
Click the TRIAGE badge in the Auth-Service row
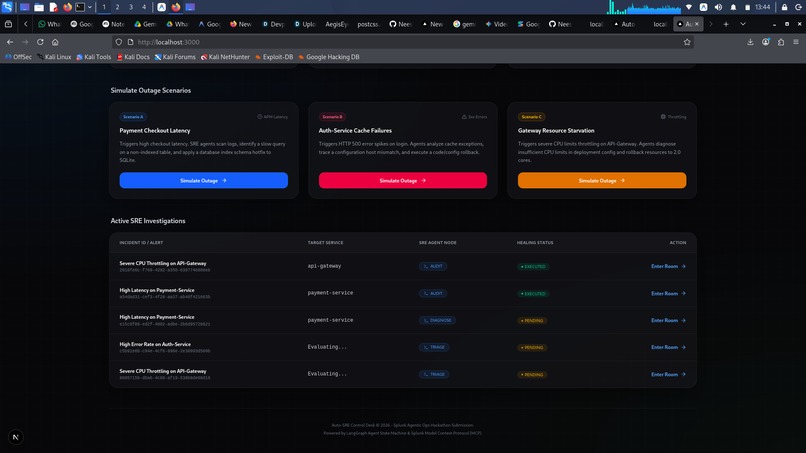tap(434, 347)
